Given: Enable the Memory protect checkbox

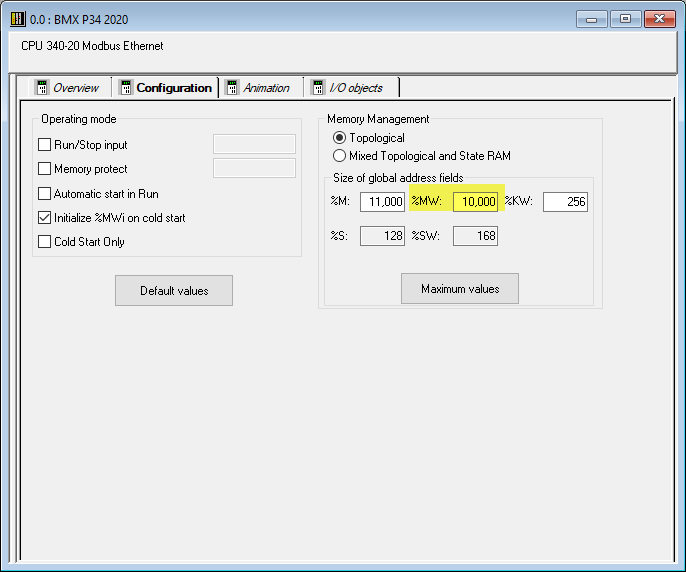Looking at the screenshot, I should (x=44, y=168).
